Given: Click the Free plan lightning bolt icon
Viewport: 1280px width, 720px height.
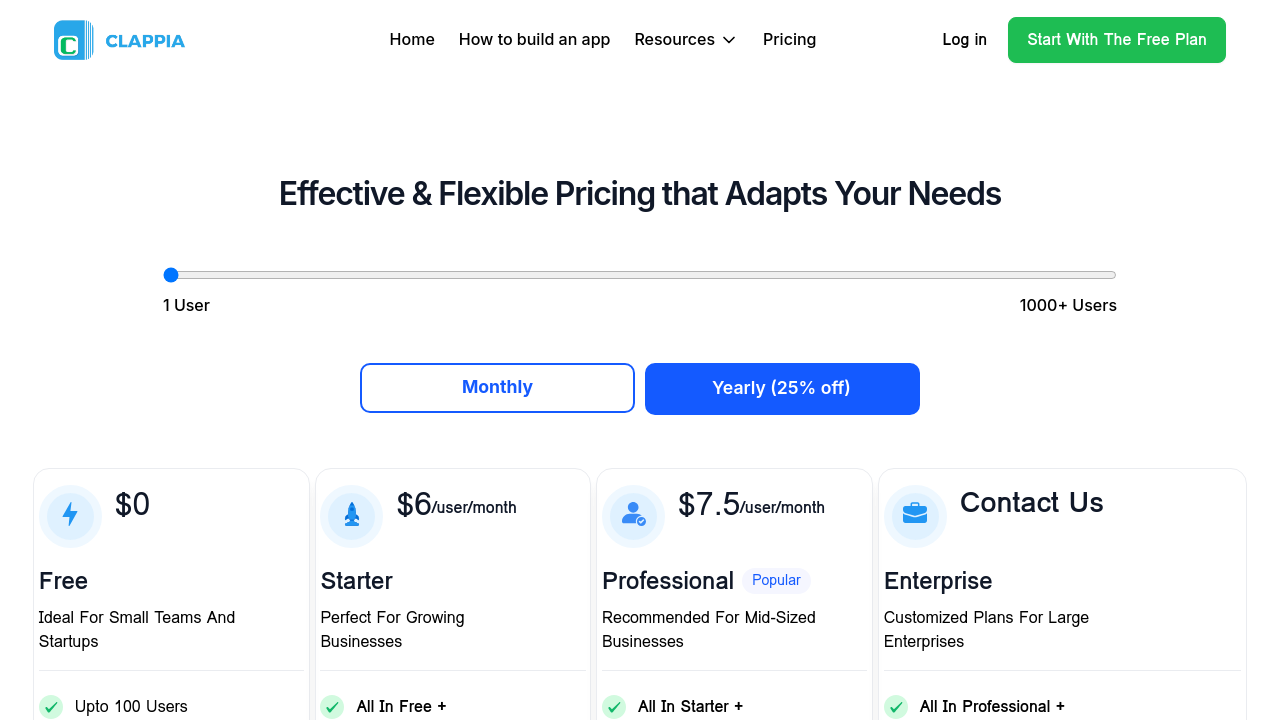Looking at the screenshot, I should 70,515.
